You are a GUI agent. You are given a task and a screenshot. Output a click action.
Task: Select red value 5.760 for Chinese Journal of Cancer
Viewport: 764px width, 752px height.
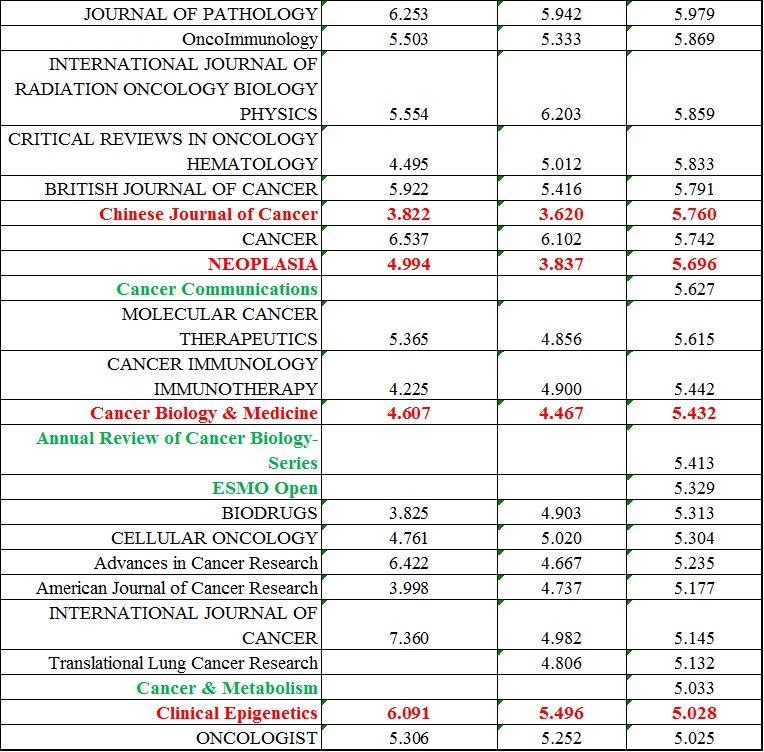[694, 214]
